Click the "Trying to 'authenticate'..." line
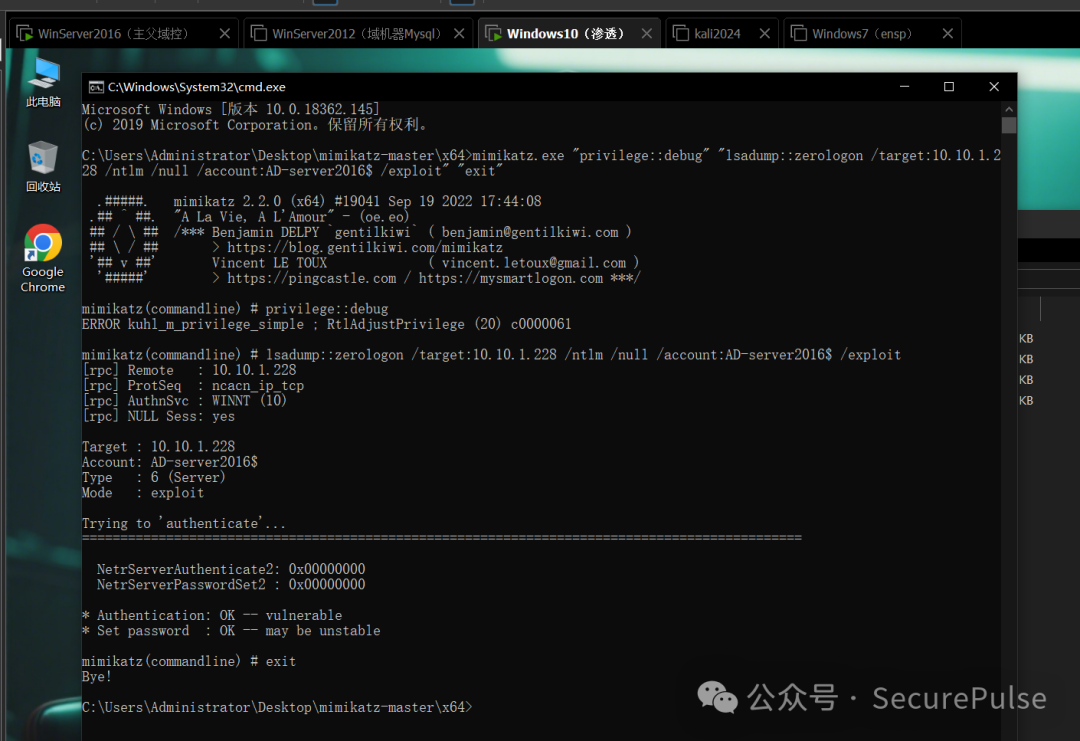The width and height of the screenshot is (1080, 741). tap(184, 523)
